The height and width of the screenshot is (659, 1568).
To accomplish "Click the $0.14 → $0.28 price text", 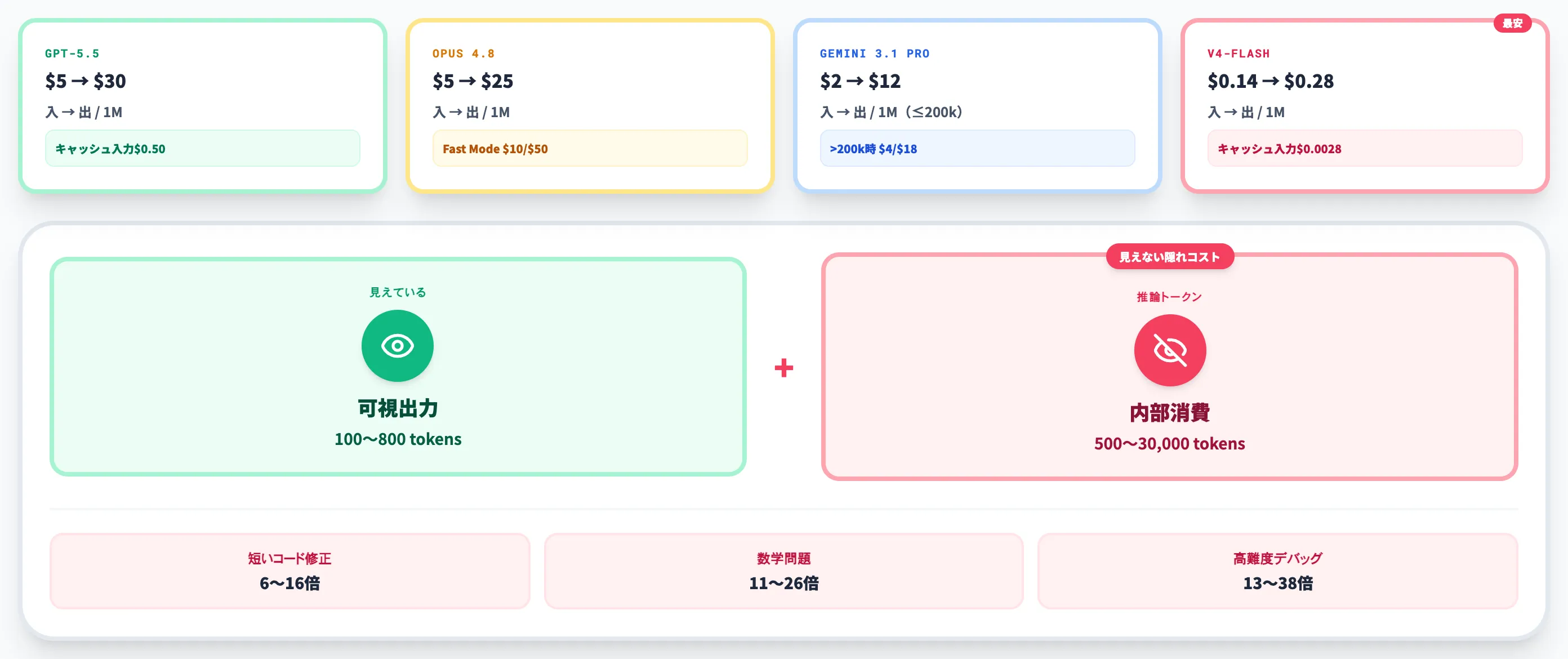I will [x=1269, y=81].
